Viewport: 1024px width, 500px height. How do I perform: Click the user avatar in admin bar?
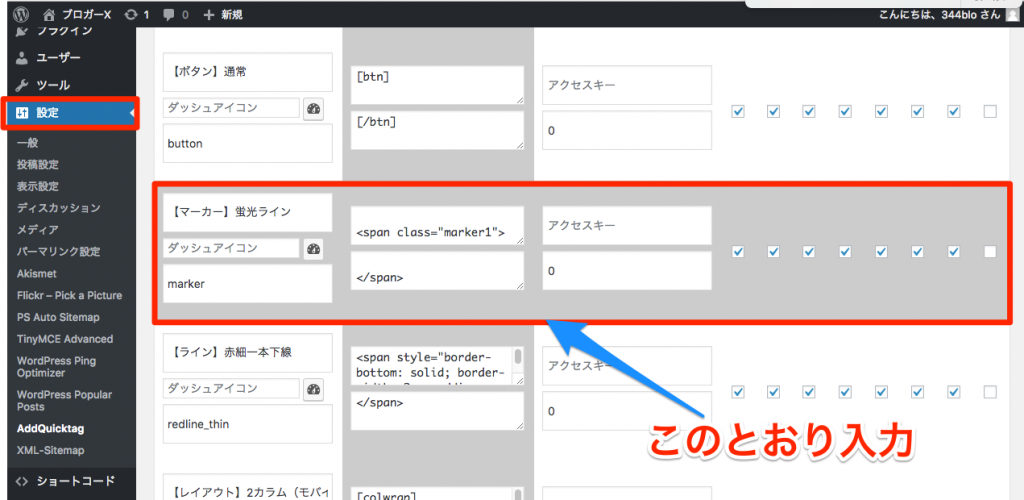1012,14
